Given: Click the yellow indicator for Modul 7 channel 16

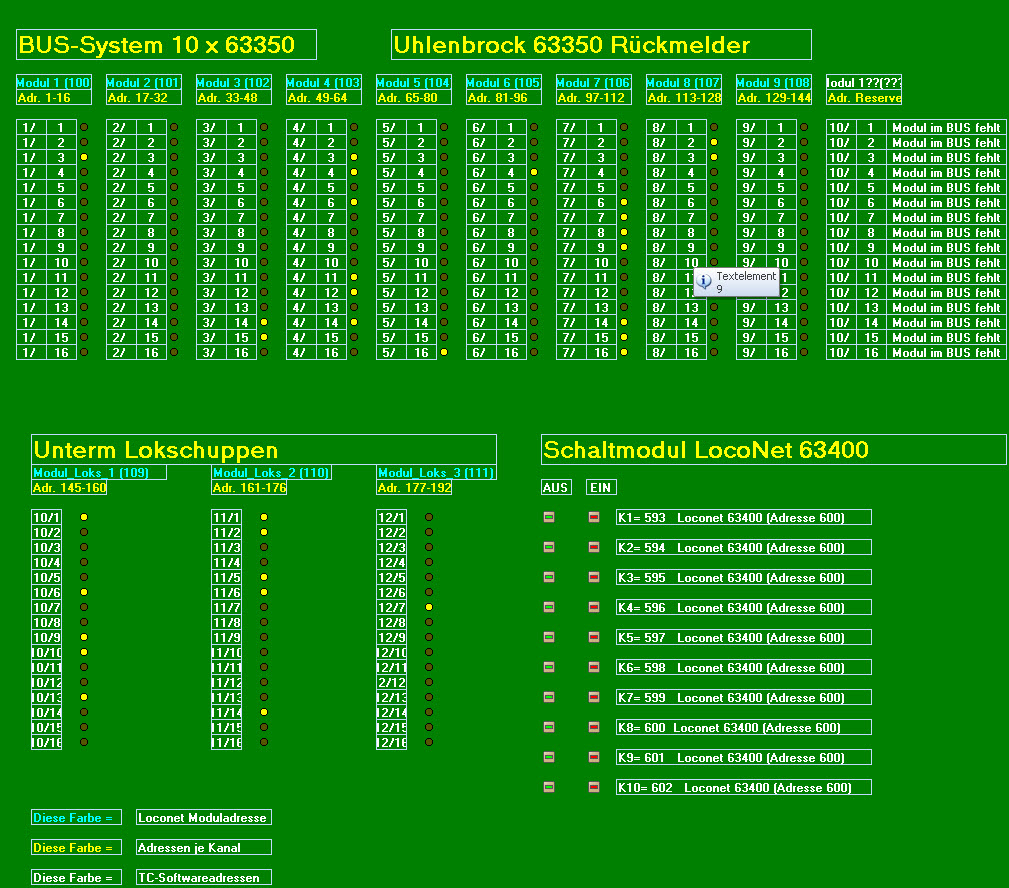Looking at the screenshot, I should pyautogui.click(x=624, y=352).
